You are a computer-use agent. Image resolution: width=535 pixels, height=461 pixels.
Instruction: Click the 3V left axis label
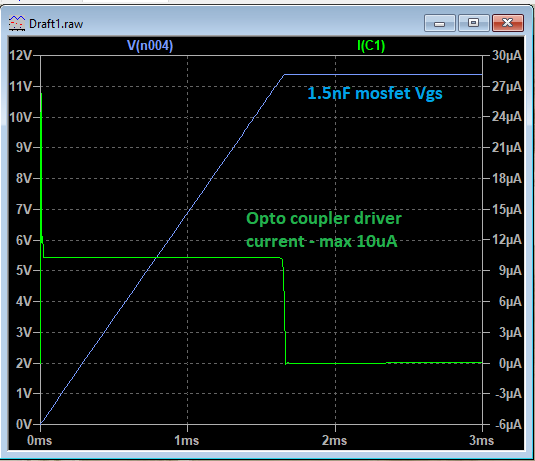[24, 332]
